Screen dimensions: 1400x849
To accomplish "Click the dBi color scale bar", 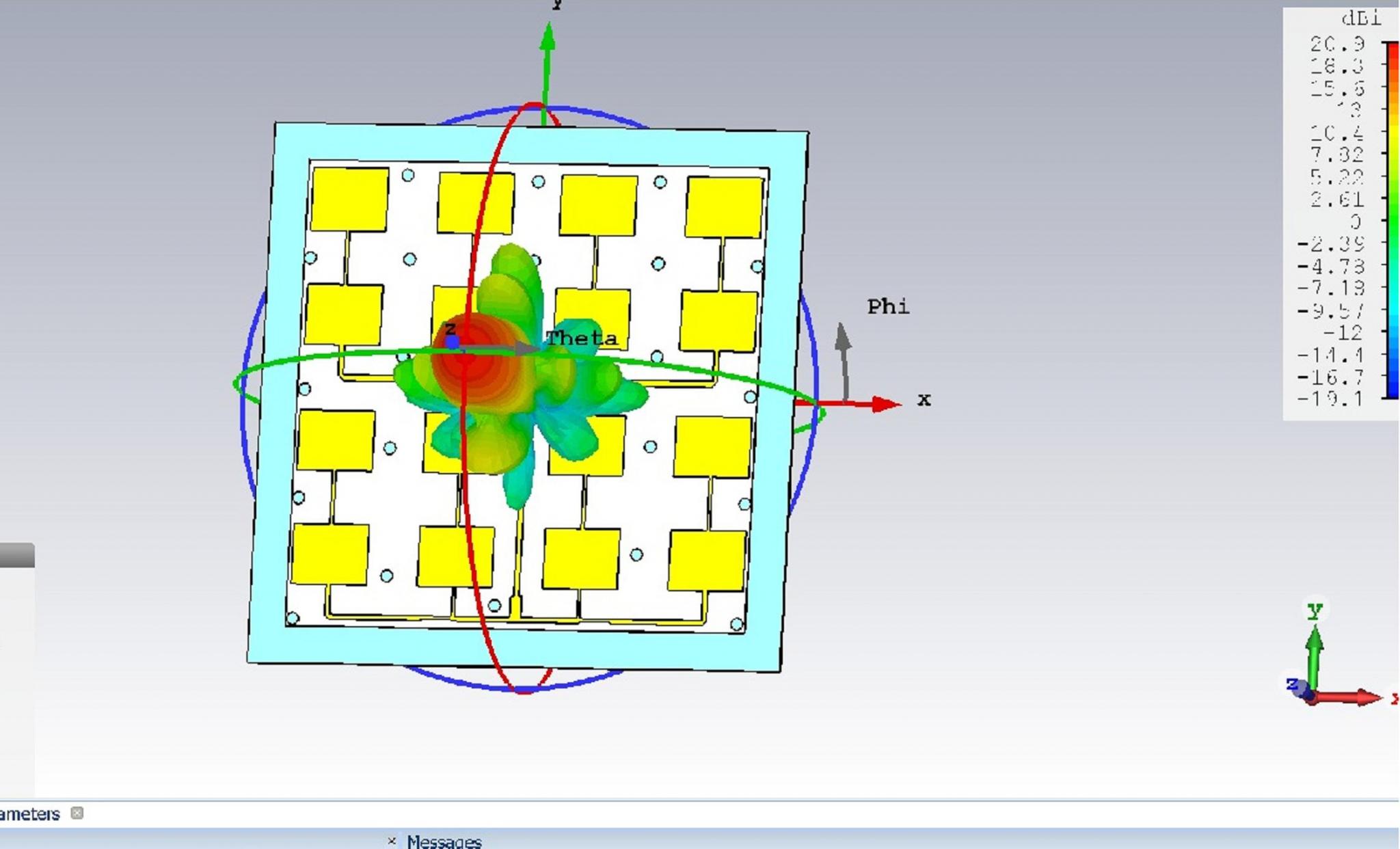I will (x=1390, y=220).
